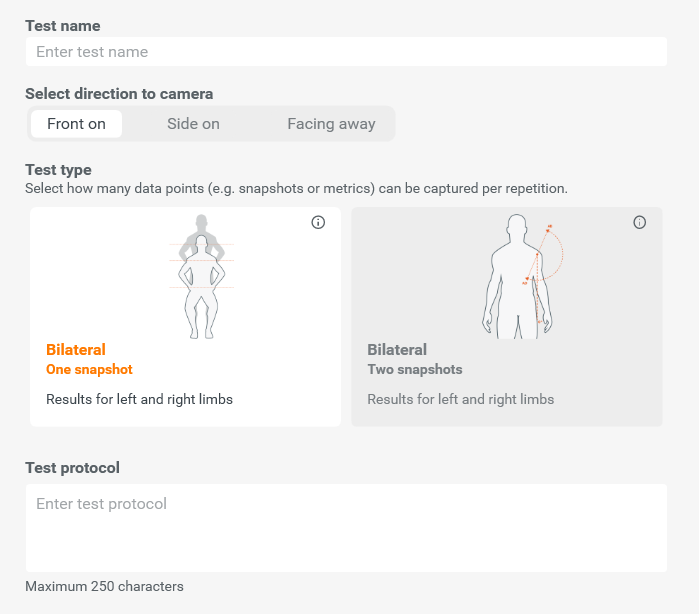The image size is (699, 614).
Task: Click limbs results text in One snapshot card
Action: click(140, 399)
